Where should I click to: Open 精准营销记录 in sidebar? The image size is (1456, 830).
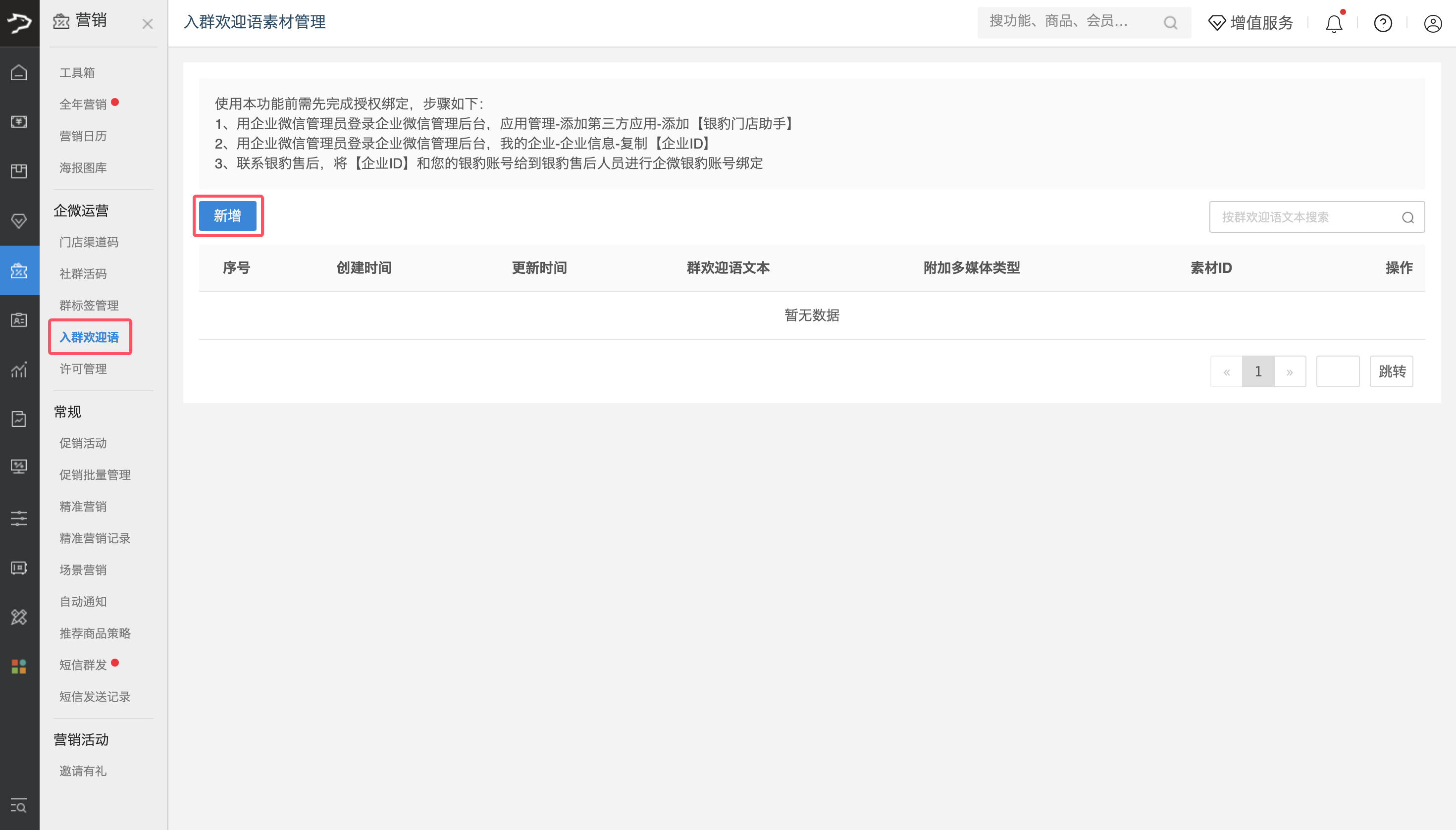click(x=95, y=538)
